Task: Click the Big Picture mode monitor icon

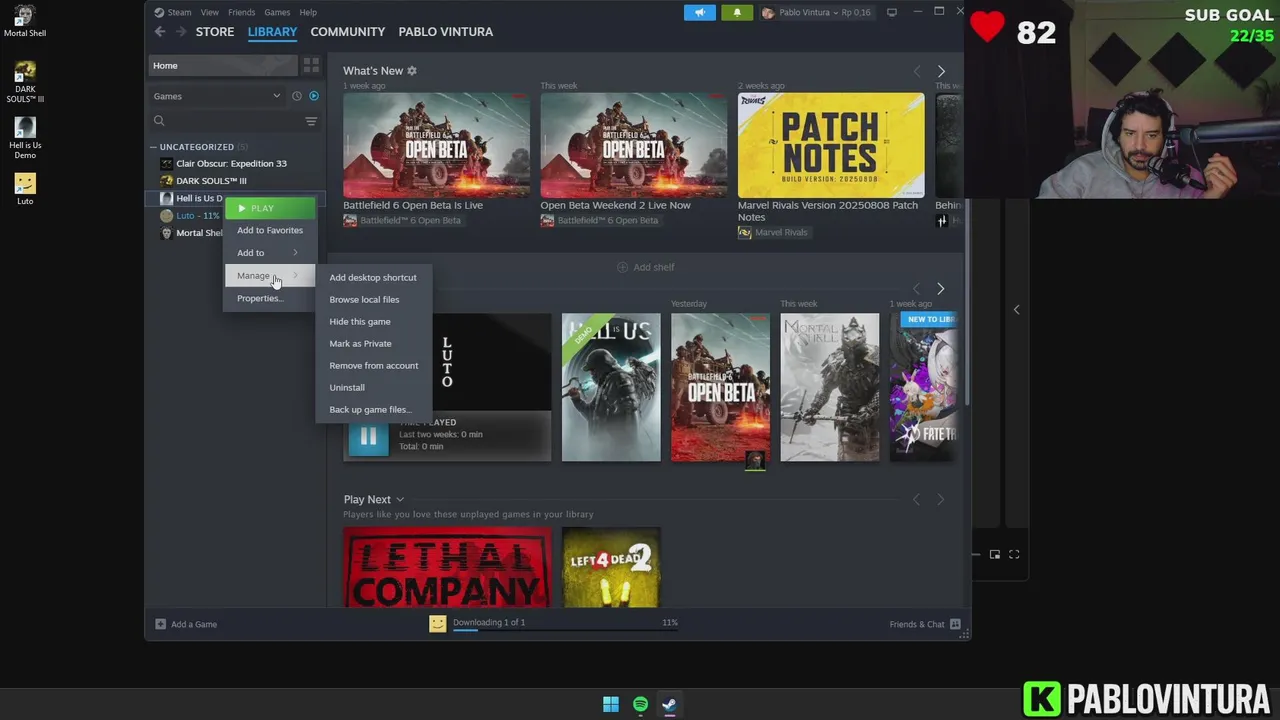Action: click(892, 12)
